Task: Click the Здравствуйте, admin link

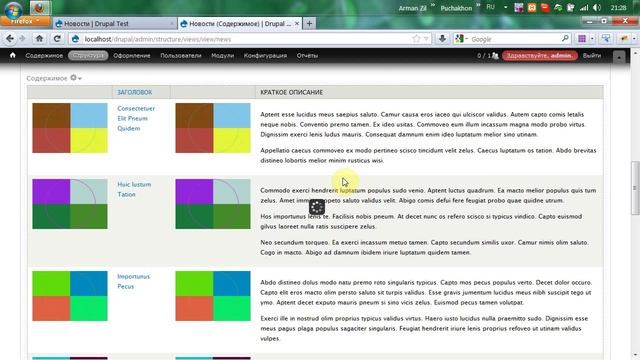Action: point(540,56)
